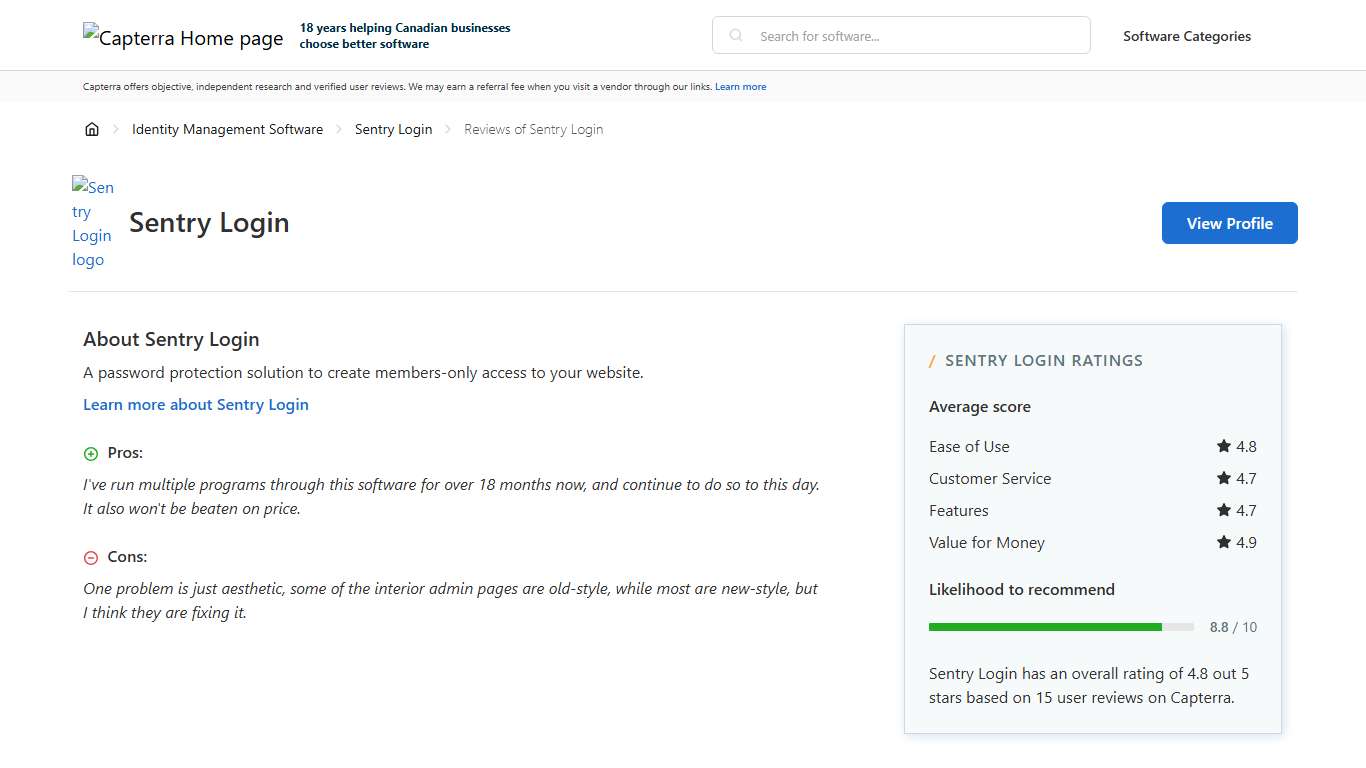Click the star beside Customer Service rating
1366x768 pixels.
1222,478
